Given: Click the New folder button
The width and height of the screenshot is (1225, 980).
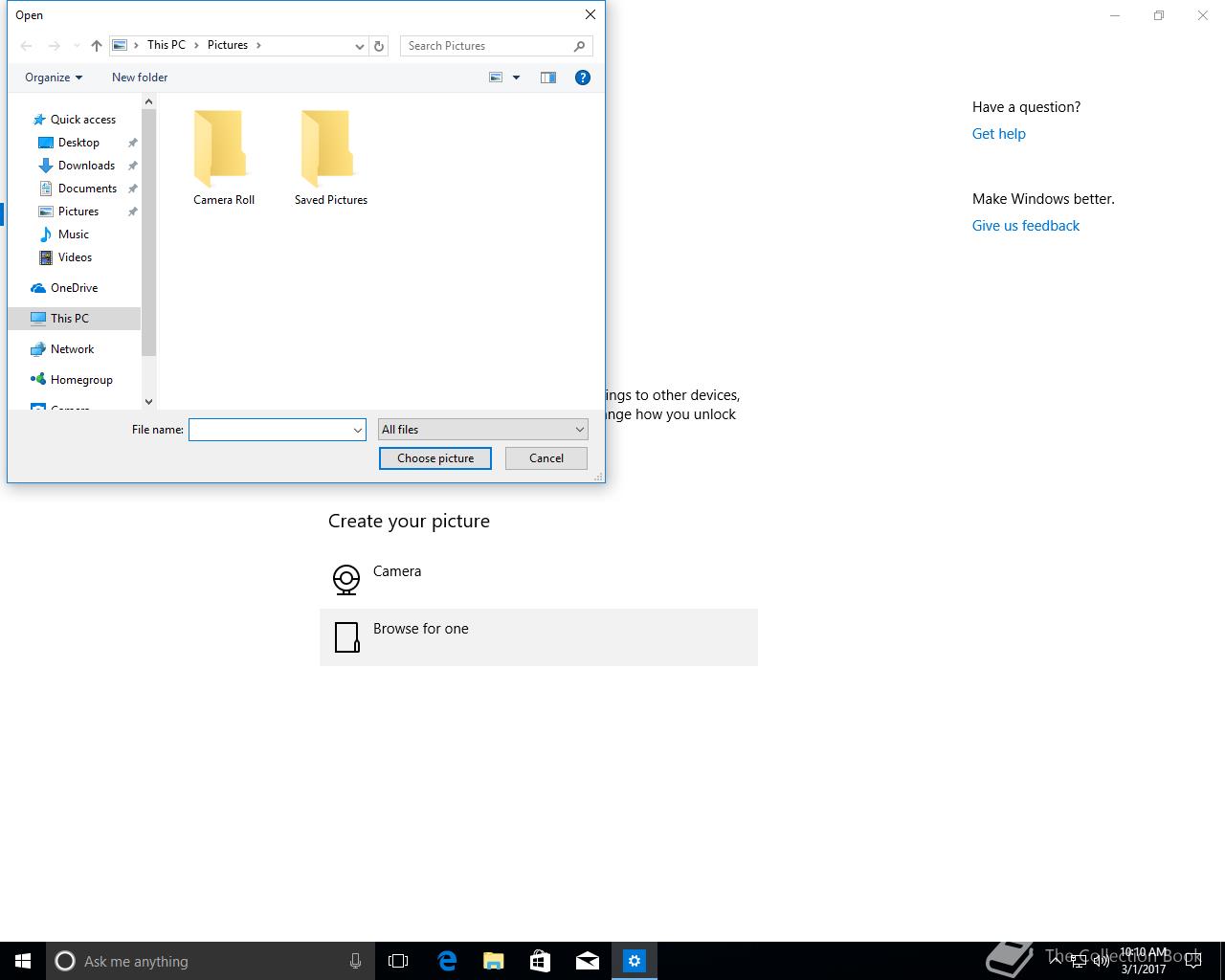Looking at the screenshot, I should (x=140, y=78).
